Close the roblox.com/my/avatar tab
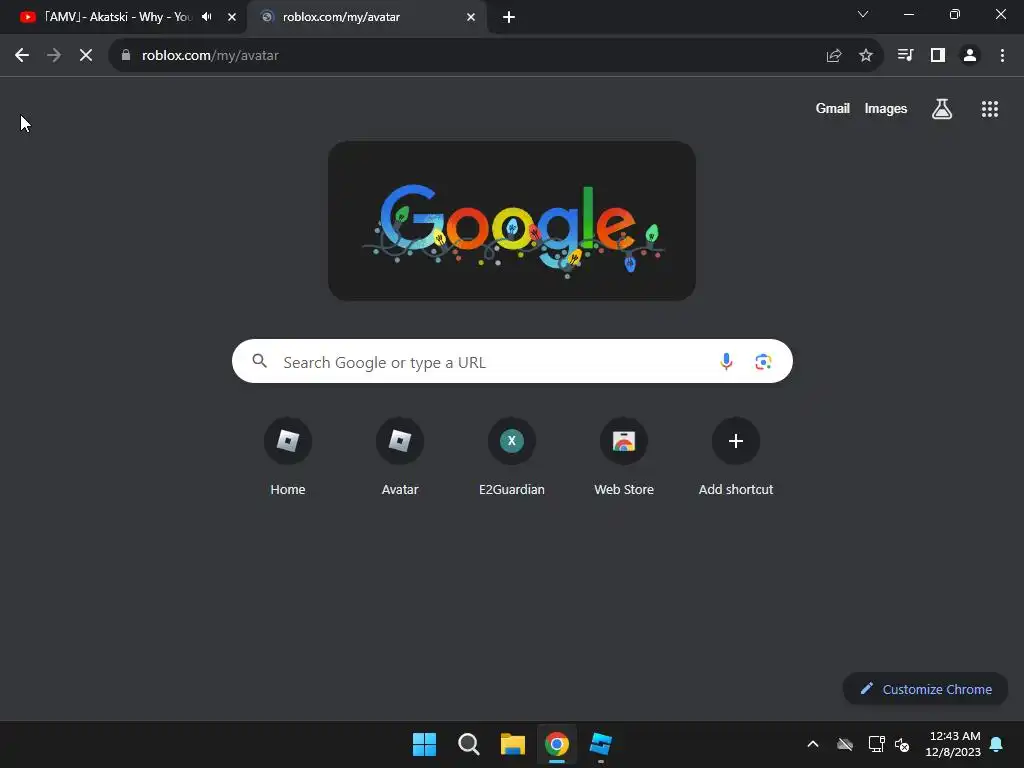This screenshot has height=768, width=1024. 471,17
